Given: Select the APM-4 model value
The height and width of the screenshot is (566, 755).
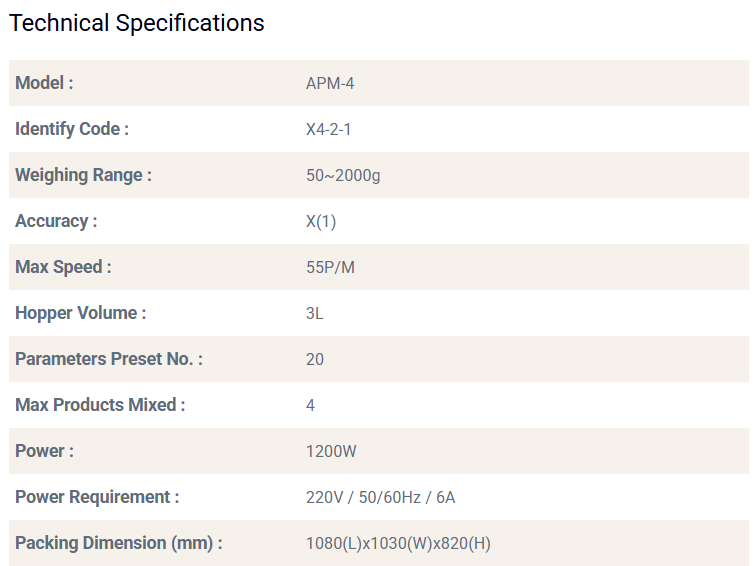Looking at the screenshot, I should pyautogui.click(x=330, y=83).
